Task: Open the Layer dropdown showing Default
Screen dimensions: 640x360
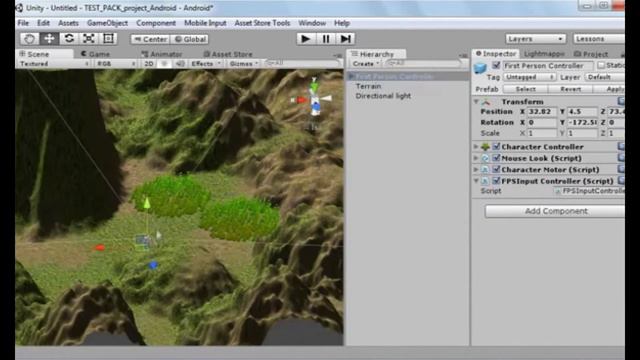Action: [x=605, y=77]
